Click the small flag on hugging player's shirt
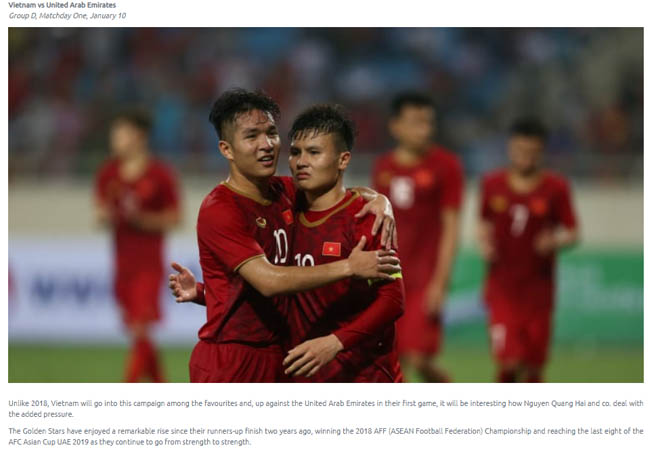Screen dimensions: 660x452 287,217
